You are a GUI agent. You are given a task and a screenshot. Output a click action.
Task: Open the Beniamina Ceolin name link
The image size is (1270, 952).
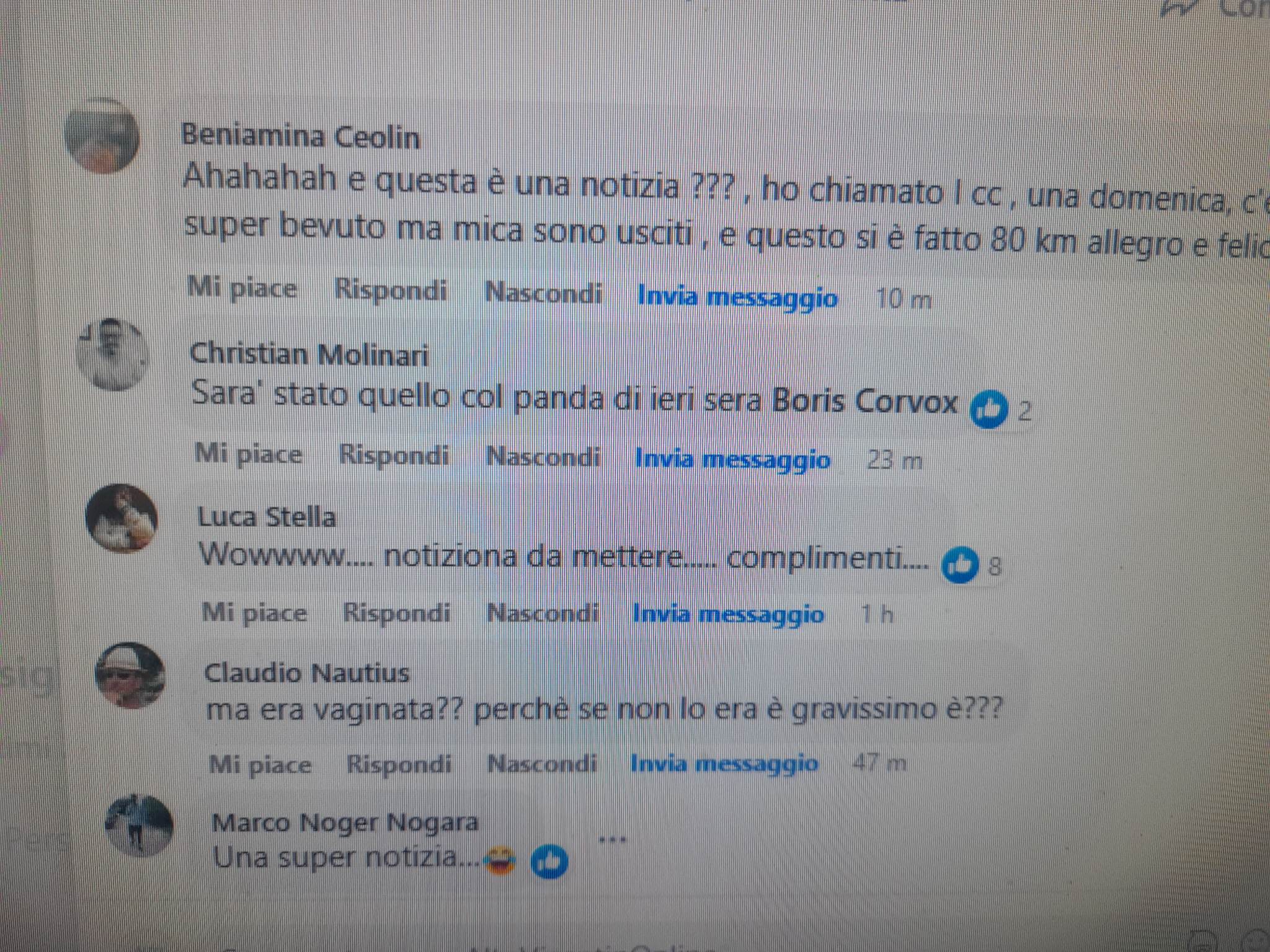301,136
